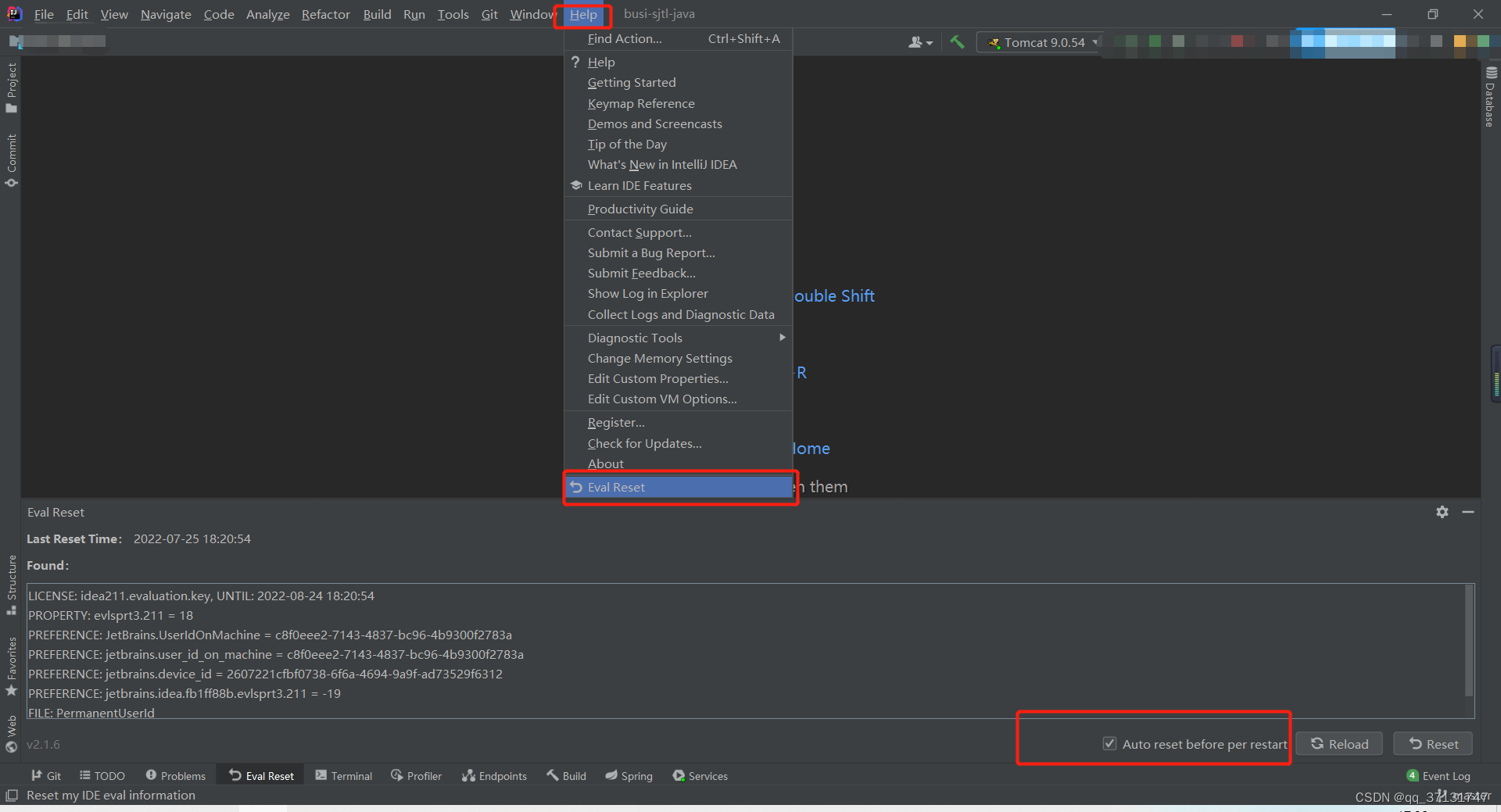Click Help entry with question mark
Screen dimensions: 1501x812
click(679, 62)
